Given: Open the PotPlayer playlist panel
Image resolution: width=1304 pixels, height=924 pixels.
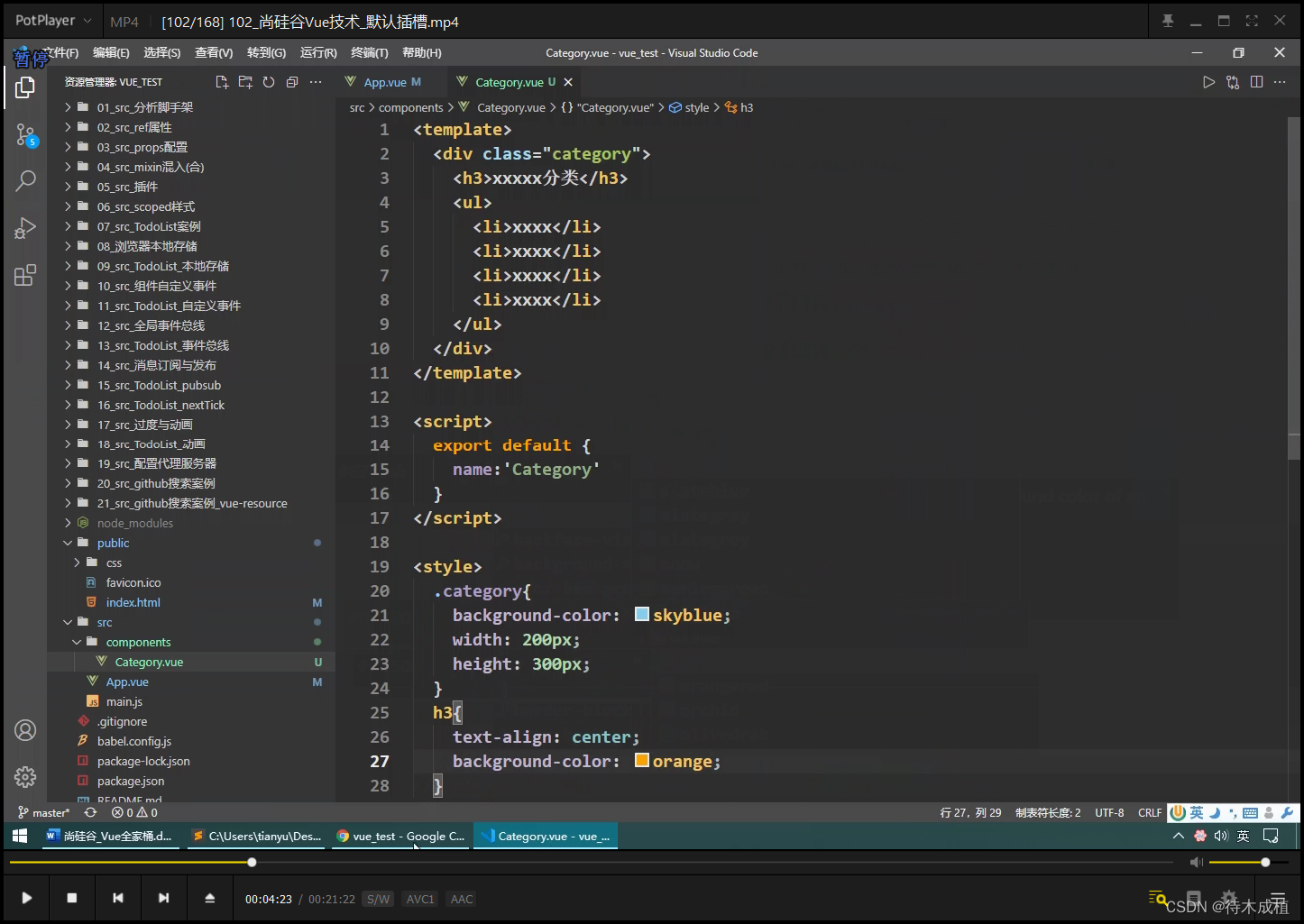Looking at the screenshot, I should 1277,898.
